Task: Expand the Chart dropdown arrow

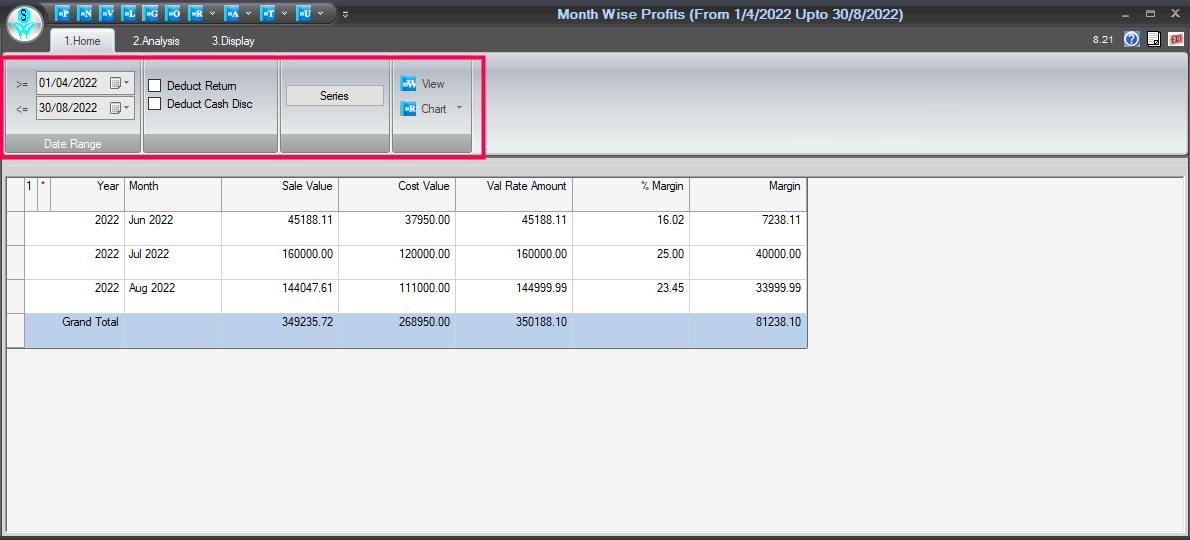Action: point(459,108)
